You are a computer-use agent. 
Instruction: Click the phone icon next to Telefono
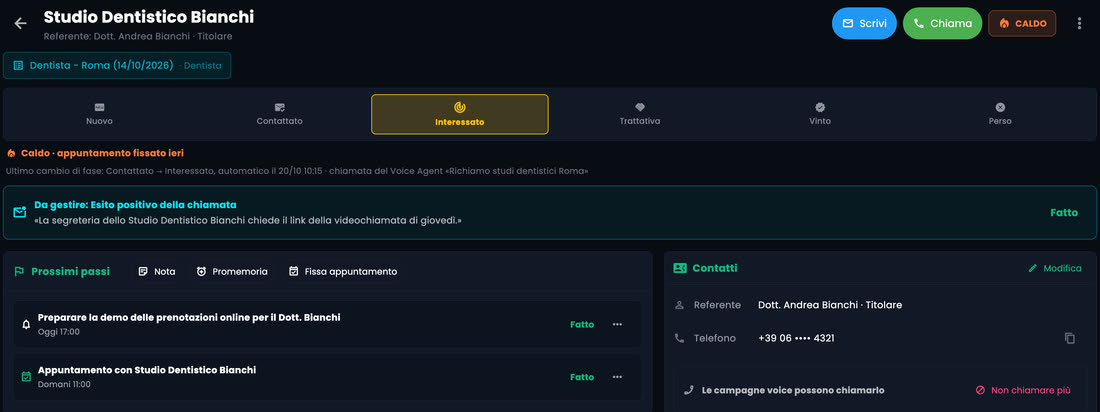[679, 338]
